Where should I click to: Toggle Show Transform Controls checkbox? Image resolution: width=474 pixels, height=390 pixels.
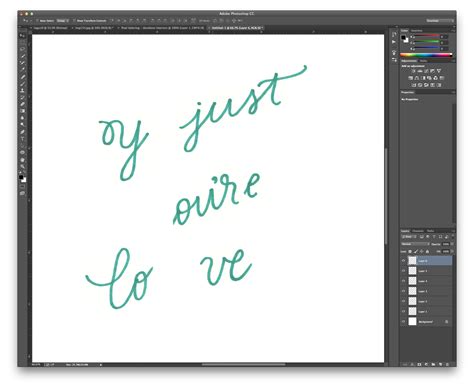(74, 21)
